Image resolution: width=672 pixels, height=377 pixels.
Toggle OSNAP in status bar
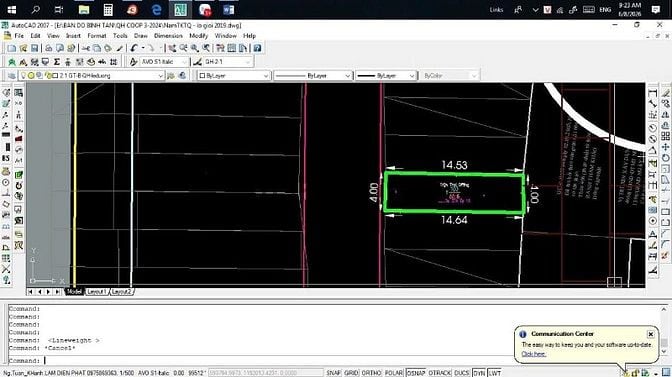pos(416,373)
